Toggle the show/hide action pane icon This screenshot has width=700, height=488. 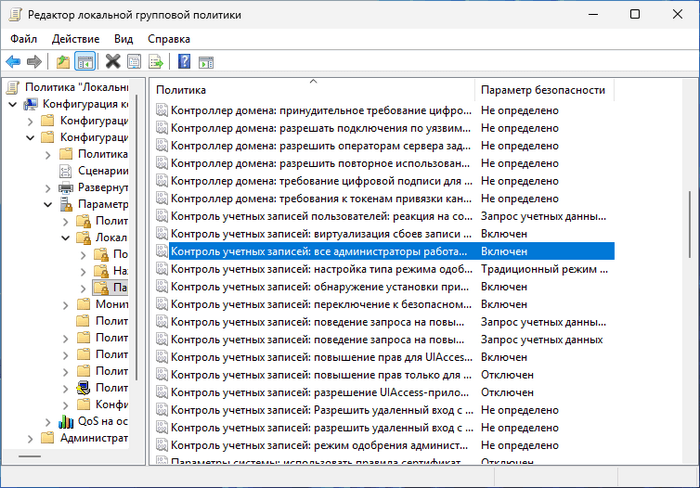tap(206, 62)
